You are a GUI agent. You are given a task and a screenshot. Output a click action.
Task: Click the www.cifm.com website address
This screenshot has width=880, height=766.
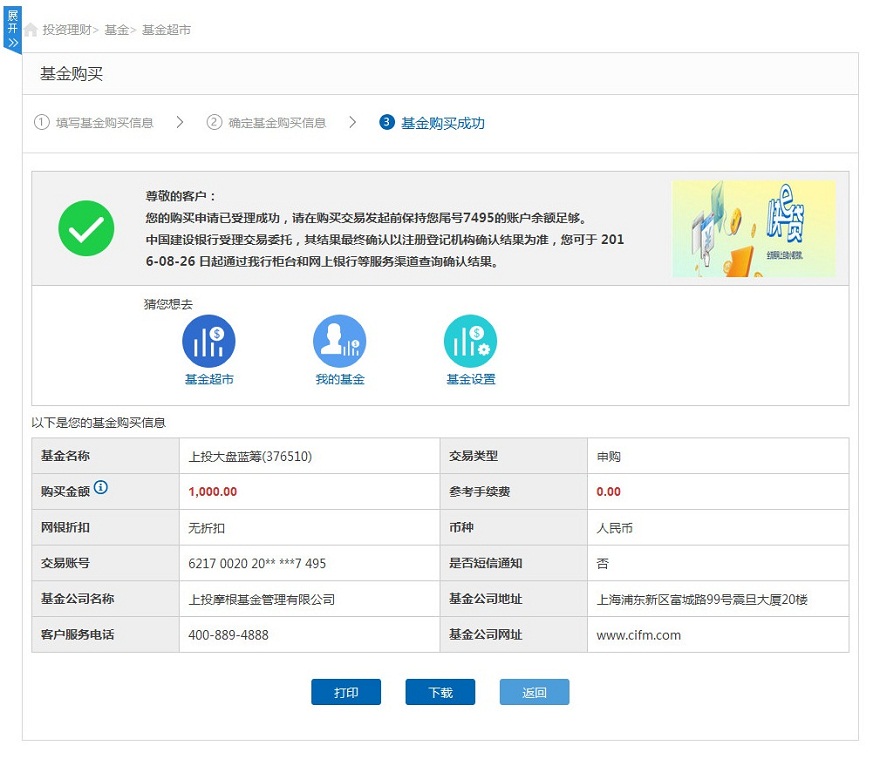[x=638, y=635]
